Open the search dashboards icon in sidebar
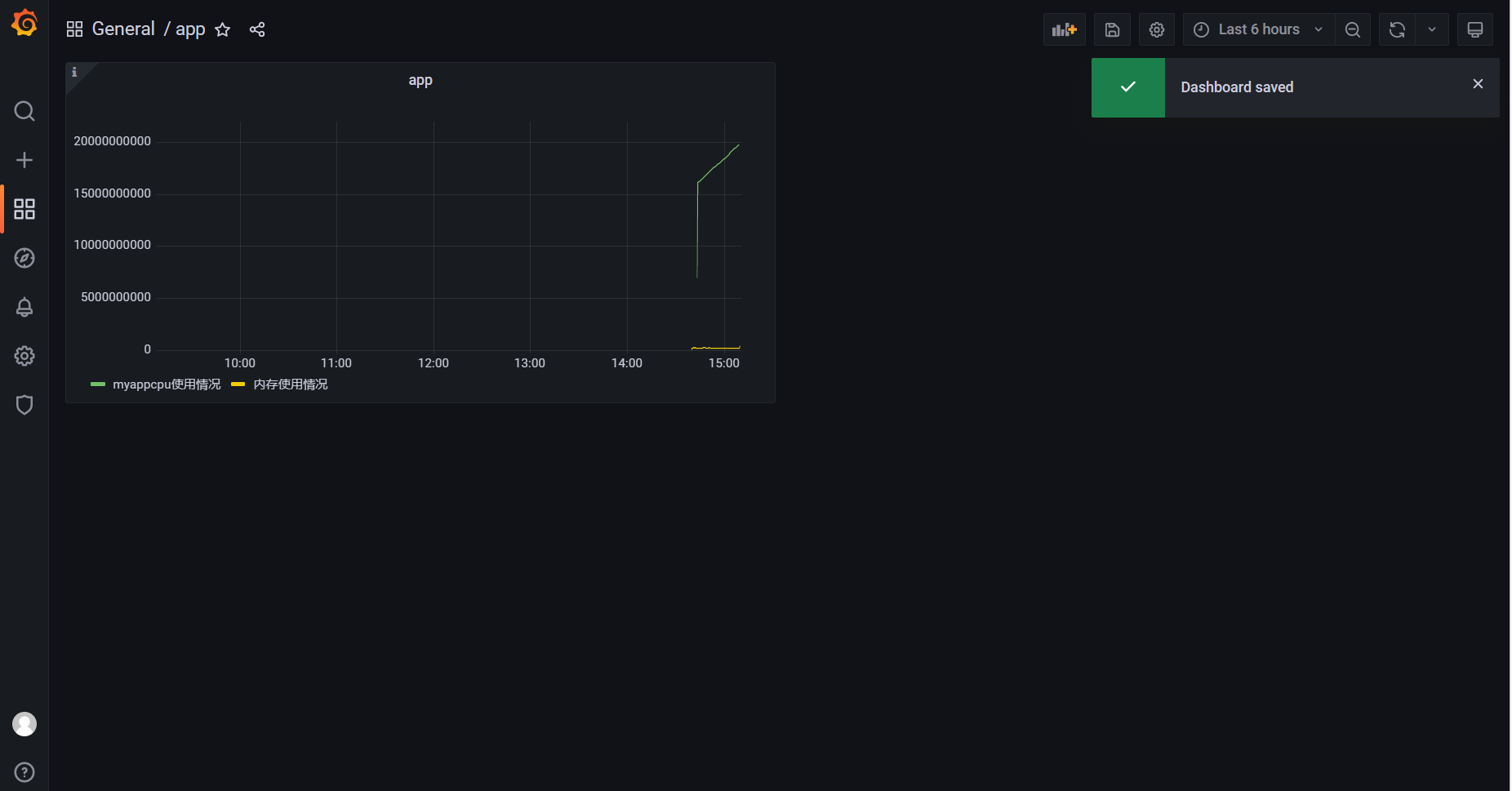The height and width of the screenshot is (791, 1512). (24, 111)
